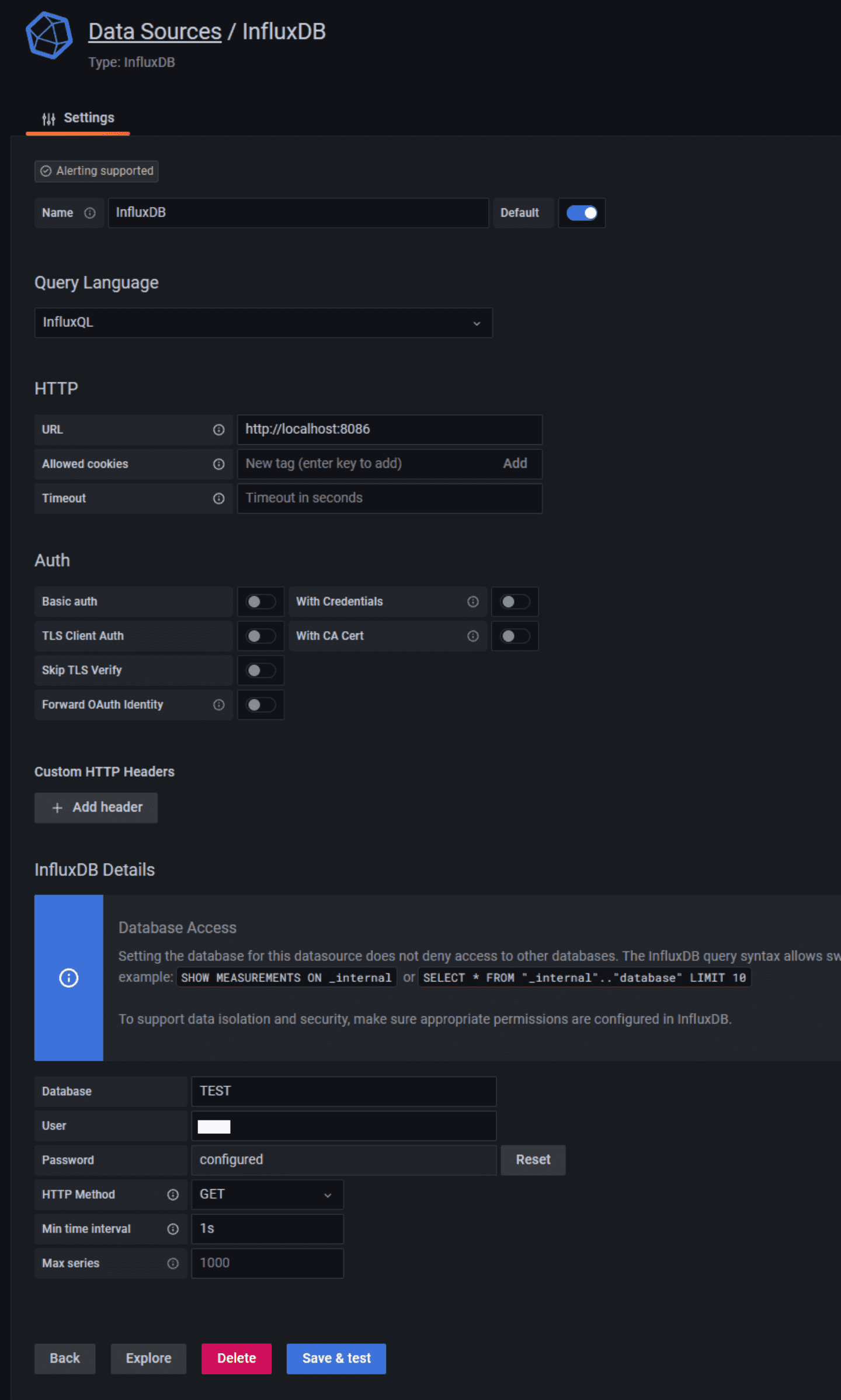Click the 'Database Access' heading
Viewport: 841px width, 1400px height.
[178, 928]
